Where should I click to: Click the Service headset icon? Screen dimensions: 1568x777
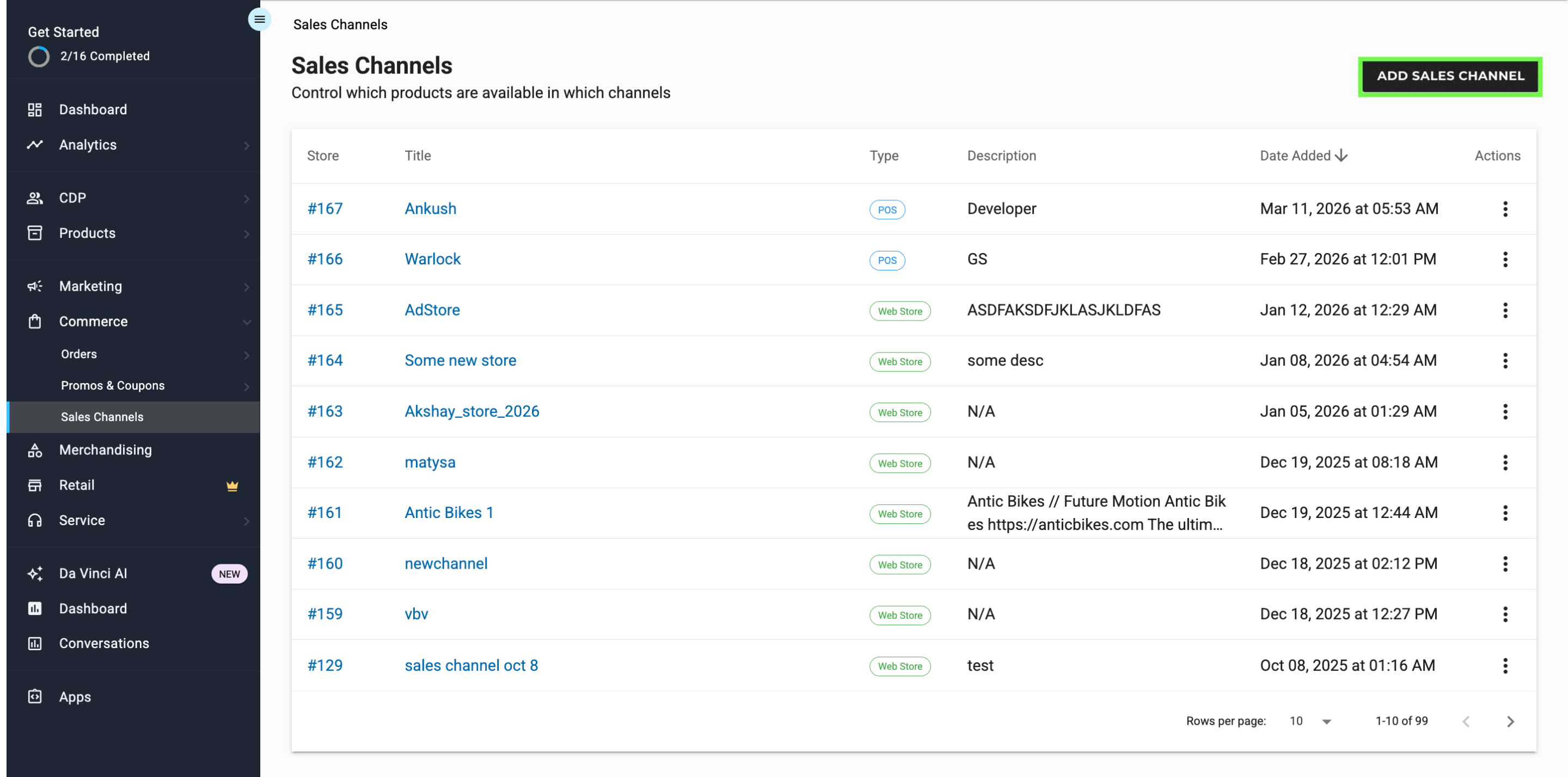pyautogui.click(x=35, y=520)
